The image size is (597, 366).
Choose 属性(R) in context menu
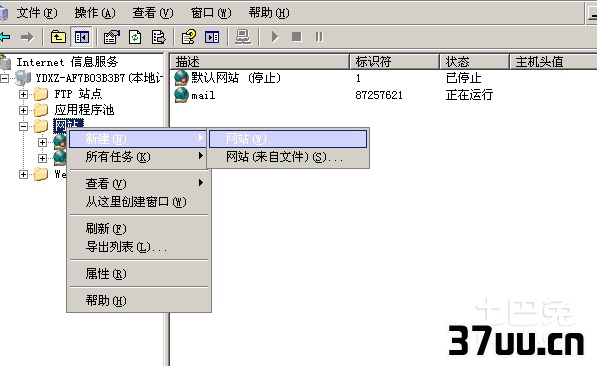click(138, 273)
